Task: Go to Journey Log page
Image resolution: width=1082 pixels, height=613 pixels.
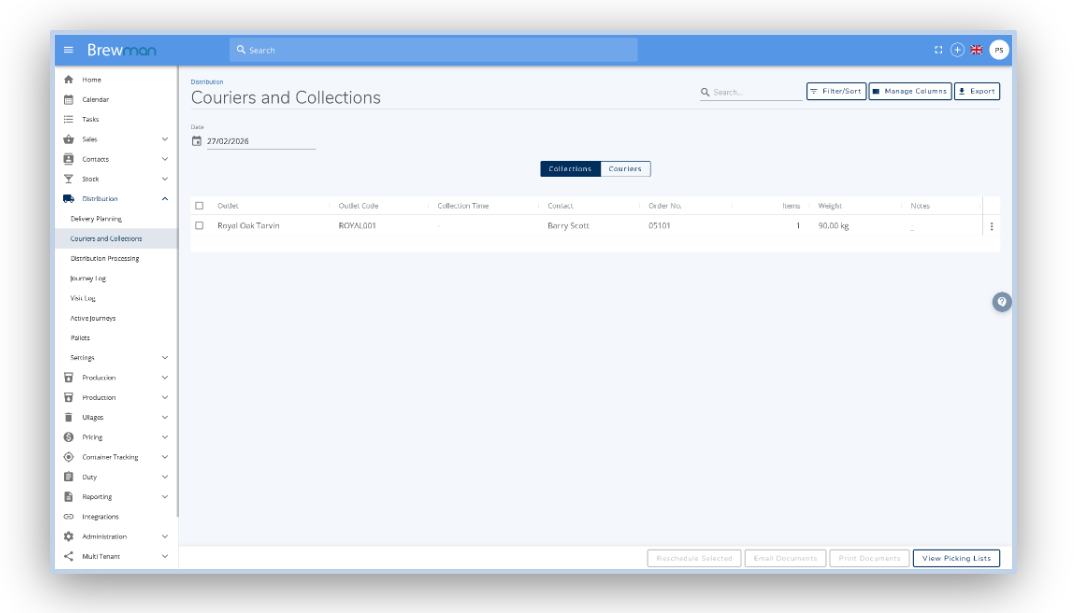Action: (88, 278)
